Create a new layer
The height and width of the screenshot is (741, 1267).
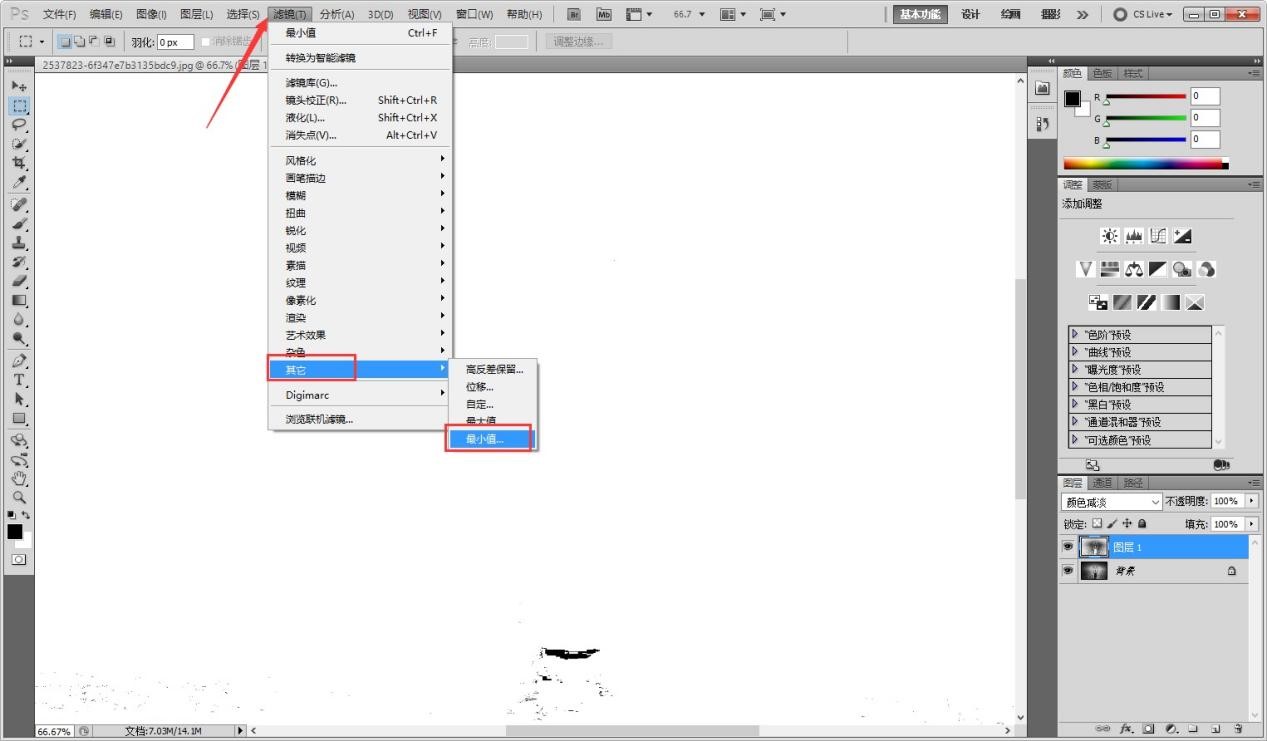point(1215,729)
